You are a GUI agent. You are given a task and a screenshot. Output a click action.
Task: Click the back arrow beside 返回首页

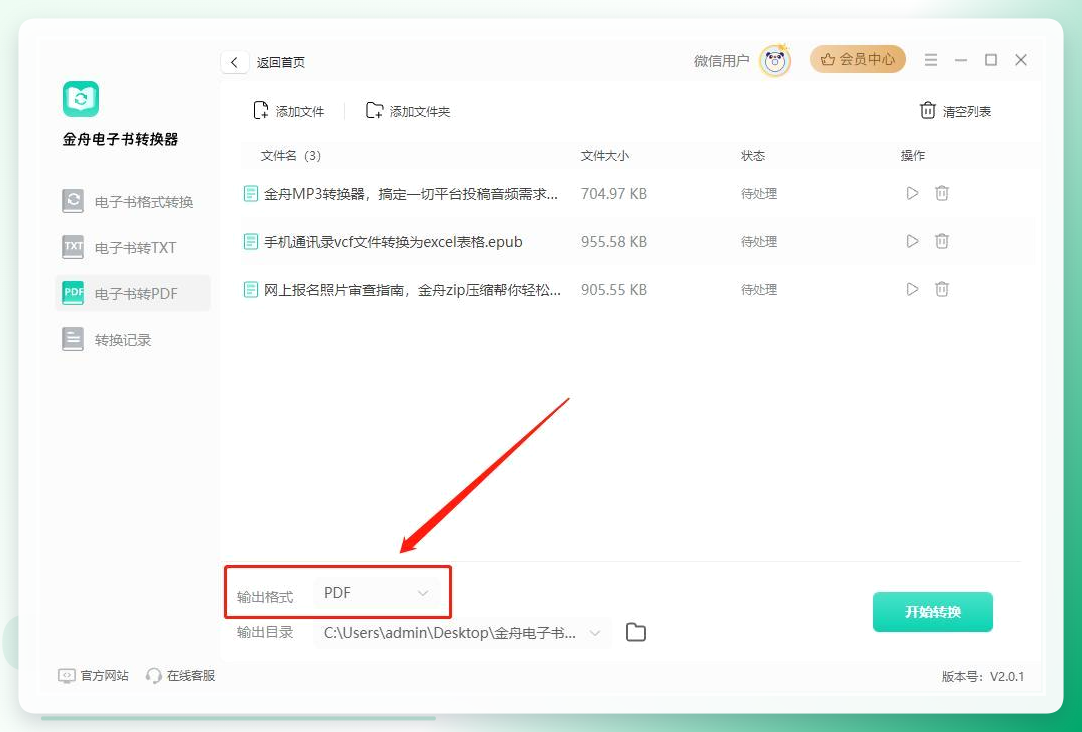235,62
